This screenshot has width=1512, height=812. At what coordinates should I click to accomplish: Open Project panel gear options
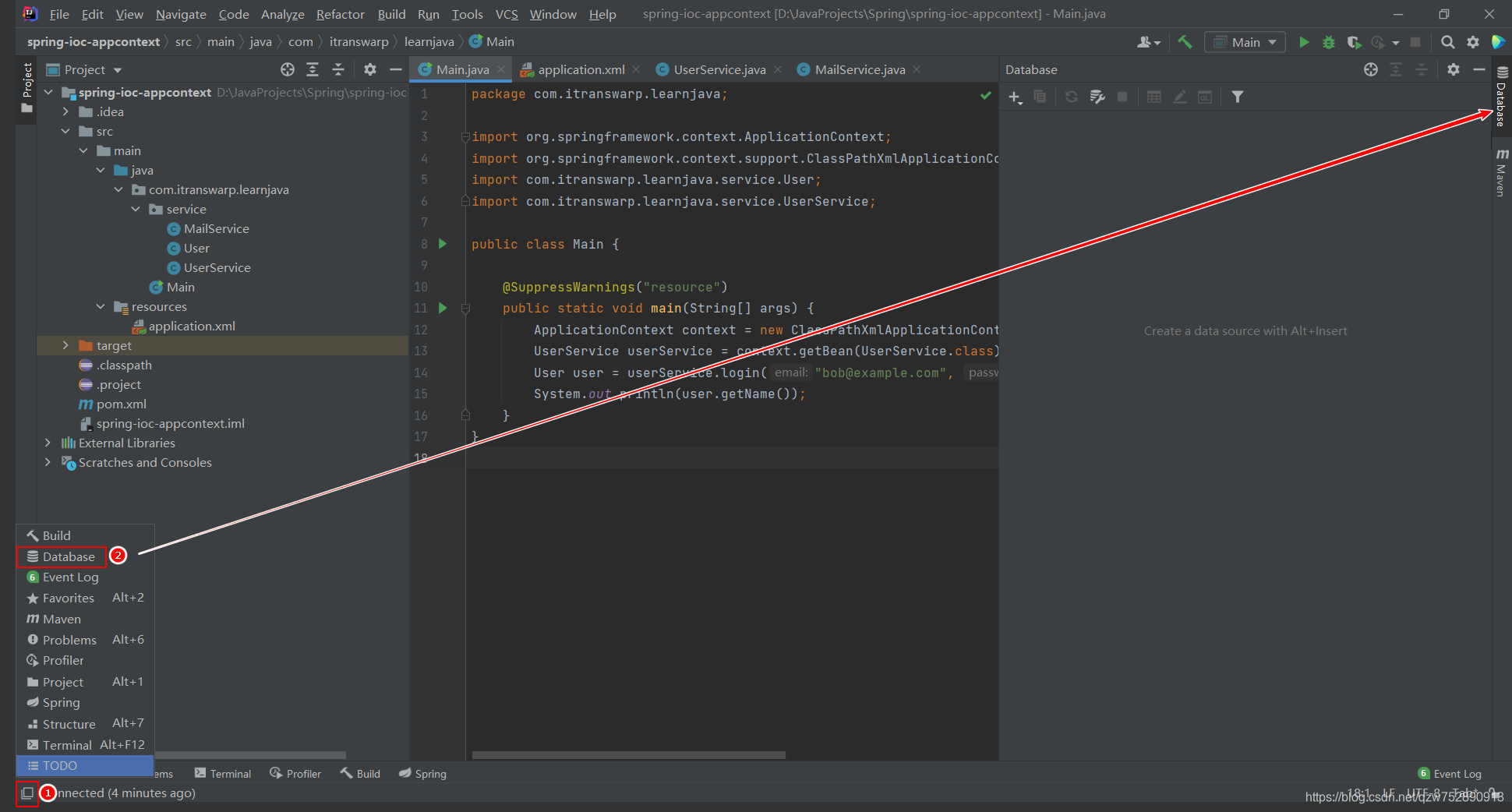[370, 69]
